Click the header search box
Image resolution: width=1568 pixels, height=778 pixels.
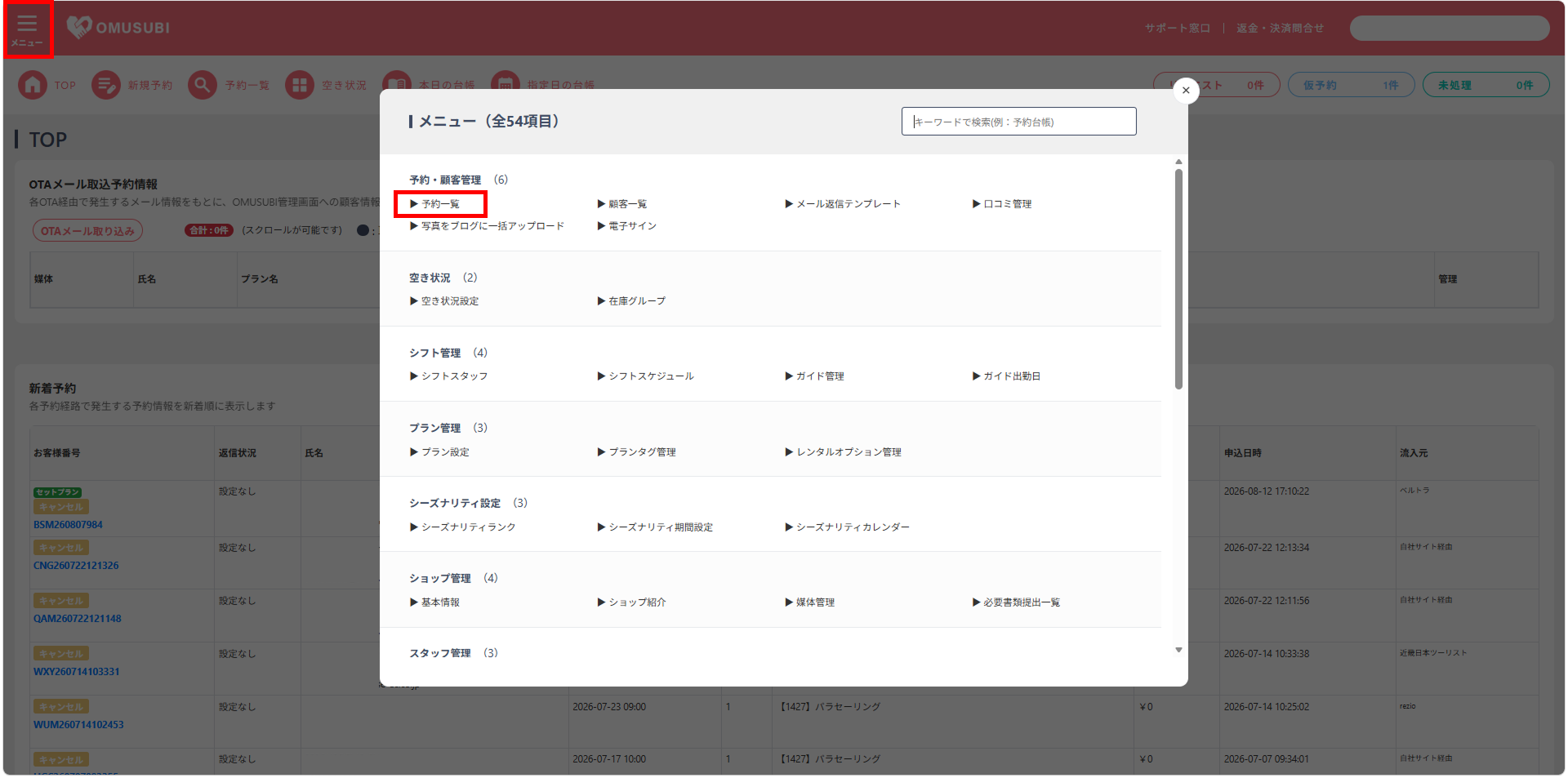(1450, 28)
